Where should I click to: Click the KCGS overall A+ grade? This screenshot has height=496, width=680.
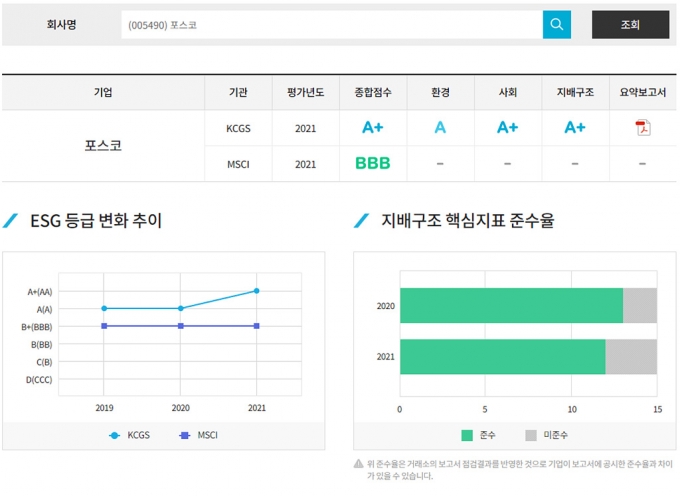point(373,128)
